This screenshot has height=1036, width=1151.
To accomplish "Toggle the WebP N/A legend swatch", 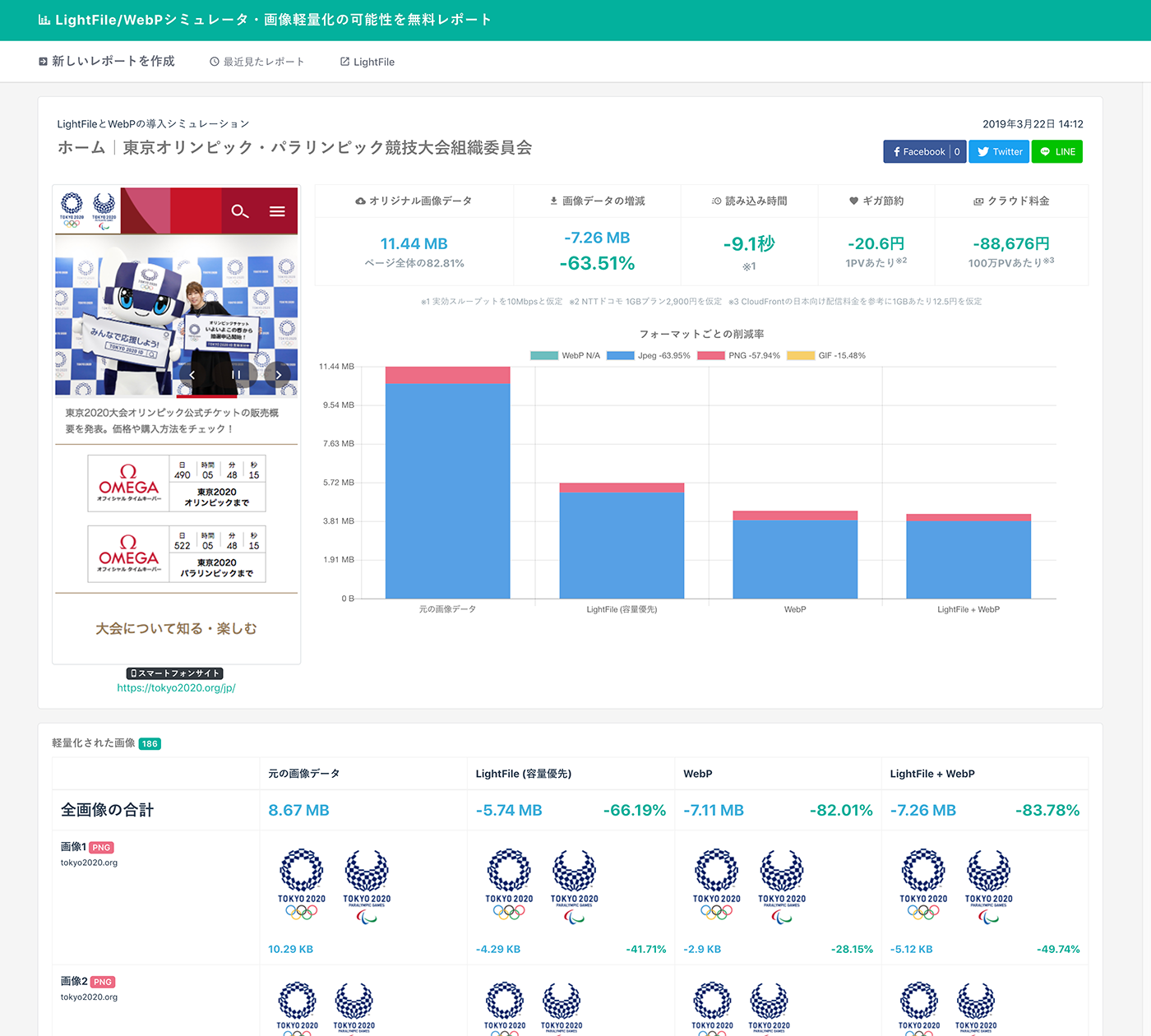I will 544,356.
